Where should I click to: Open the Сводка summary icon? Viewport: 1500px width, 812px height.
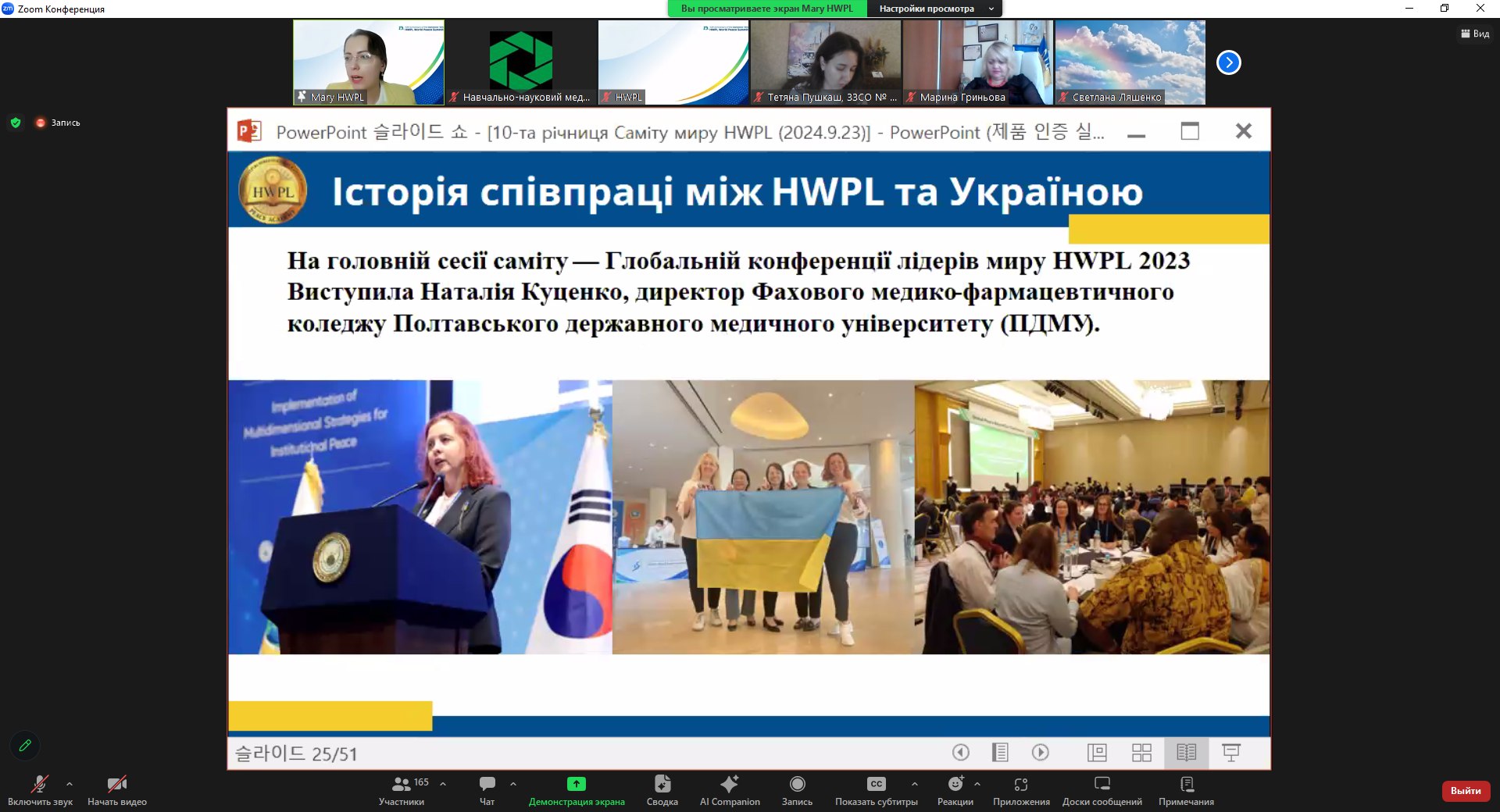(x=662, y=790)
